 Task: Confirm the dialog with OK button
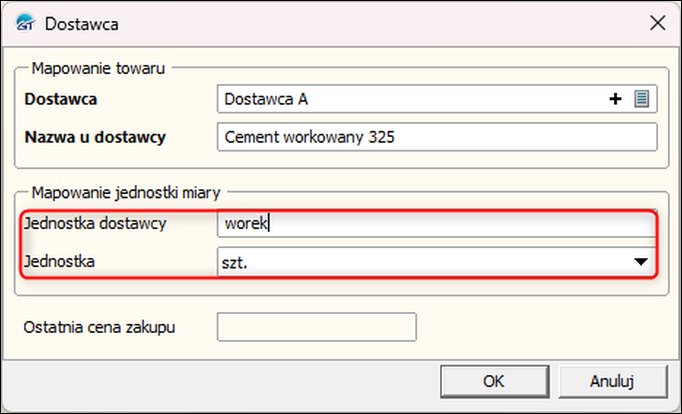[493, 381]
